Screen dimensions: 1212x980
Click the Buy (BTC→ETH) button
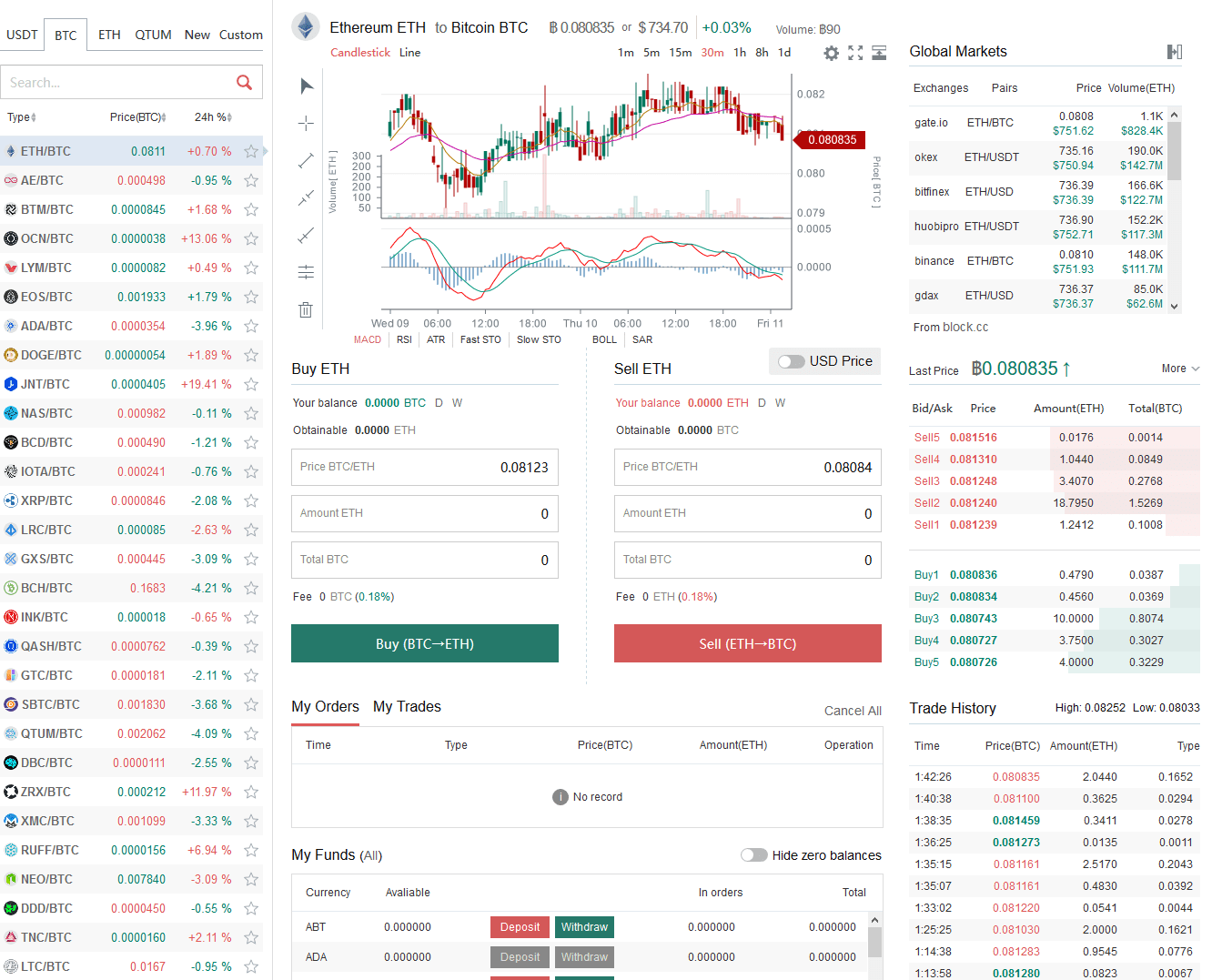[x=425, y=643]
